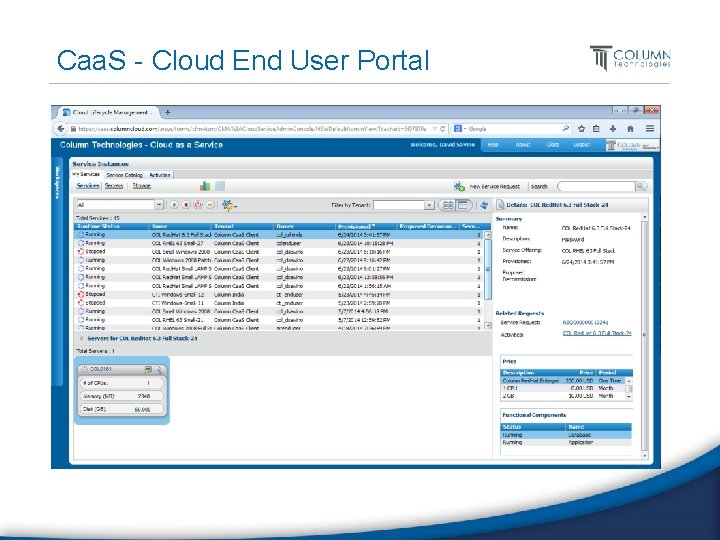Image resolution: width=720 pixels, height=540 pixels.
Task: Click the downloads arrow icon in browser toolbar
Action: tap(613, 129)
